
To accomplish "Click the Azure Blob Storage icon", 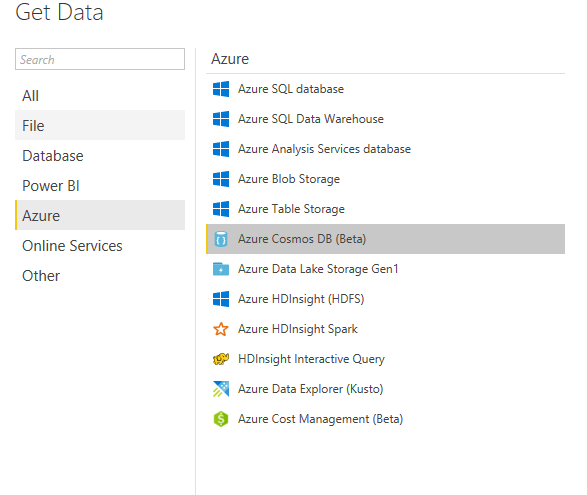I will (221, 179).
